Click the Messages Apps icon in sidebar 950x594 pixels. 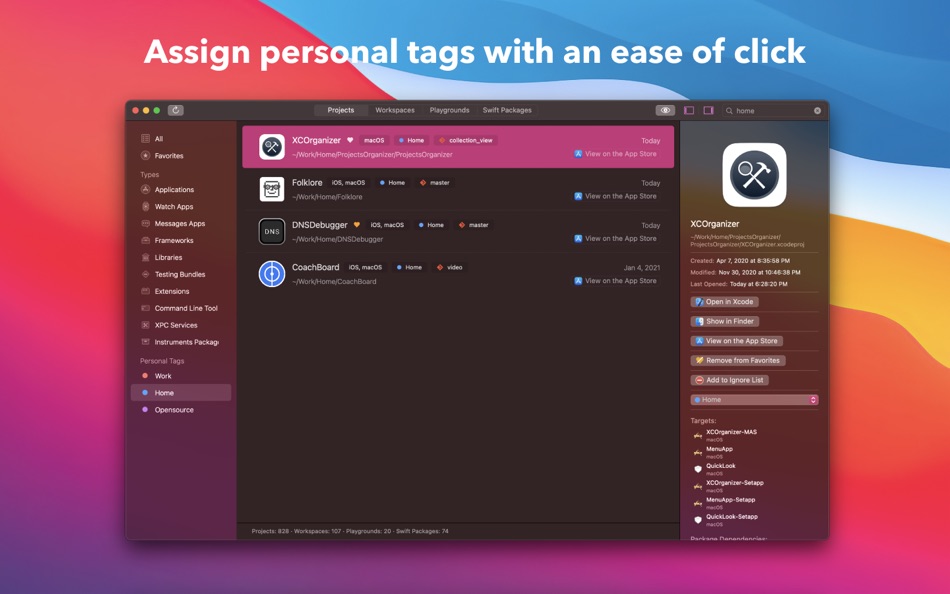click(x=145, y=224)
